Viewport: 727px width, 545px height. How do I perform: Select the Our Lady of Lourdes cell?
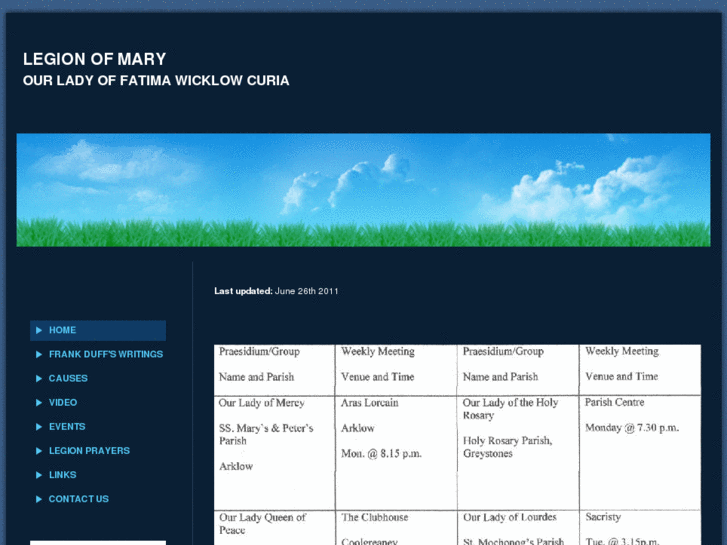[x=510, y=517]
